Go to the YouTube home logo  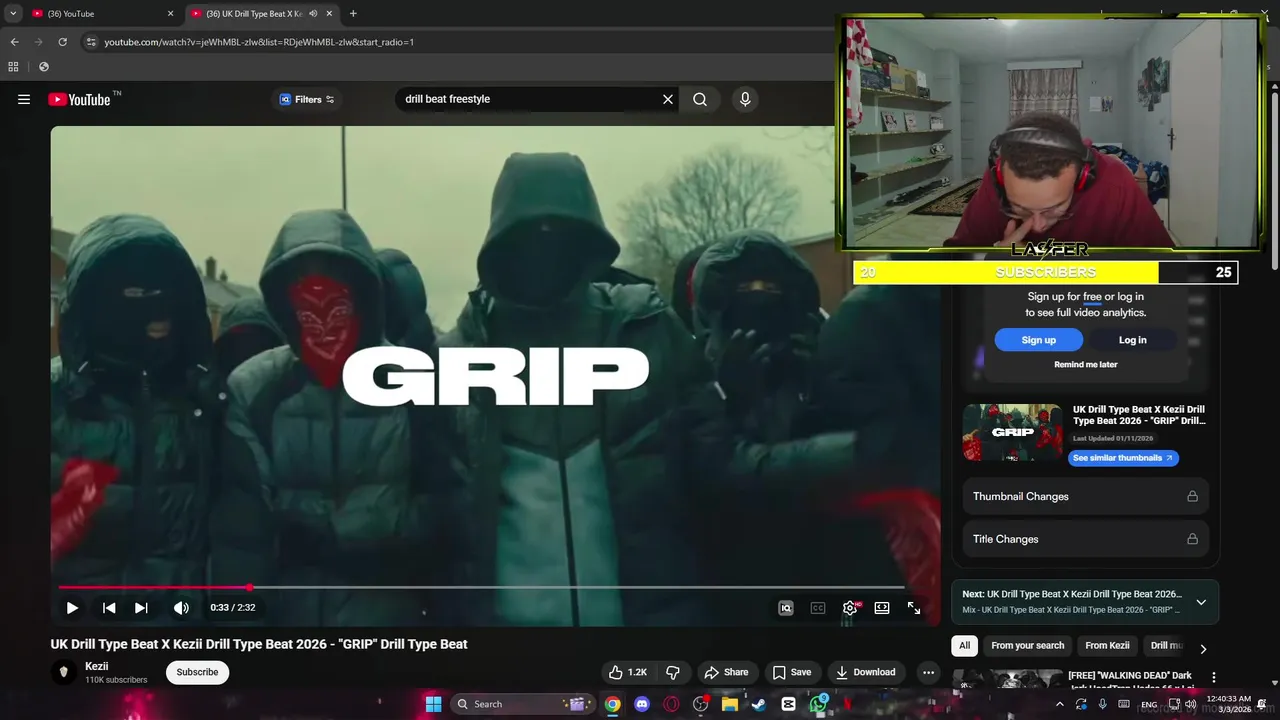tap(79, 99)
